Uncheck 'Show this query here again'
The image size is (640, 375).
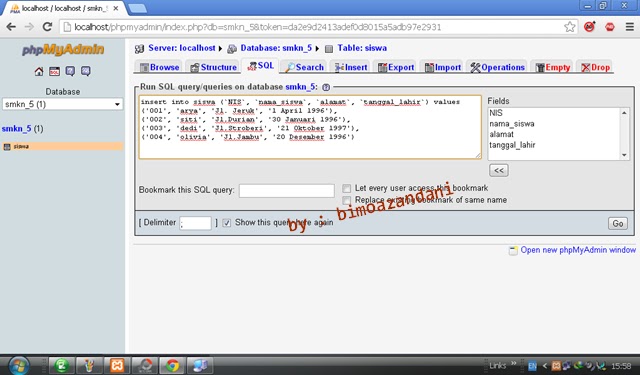[x=227, y=223]
